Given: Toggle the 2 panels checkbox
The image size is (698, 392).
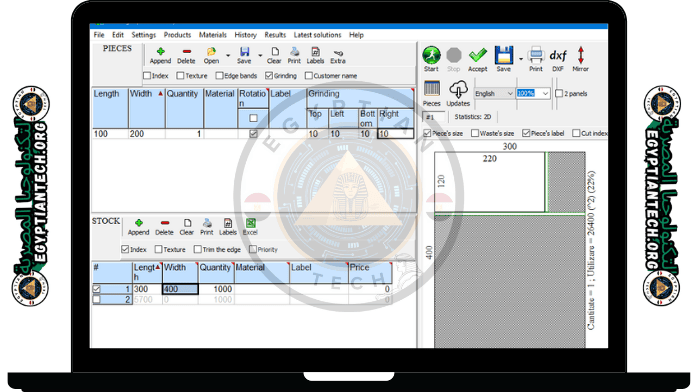Looking at the screenshot, I should [x=559, y=93].
